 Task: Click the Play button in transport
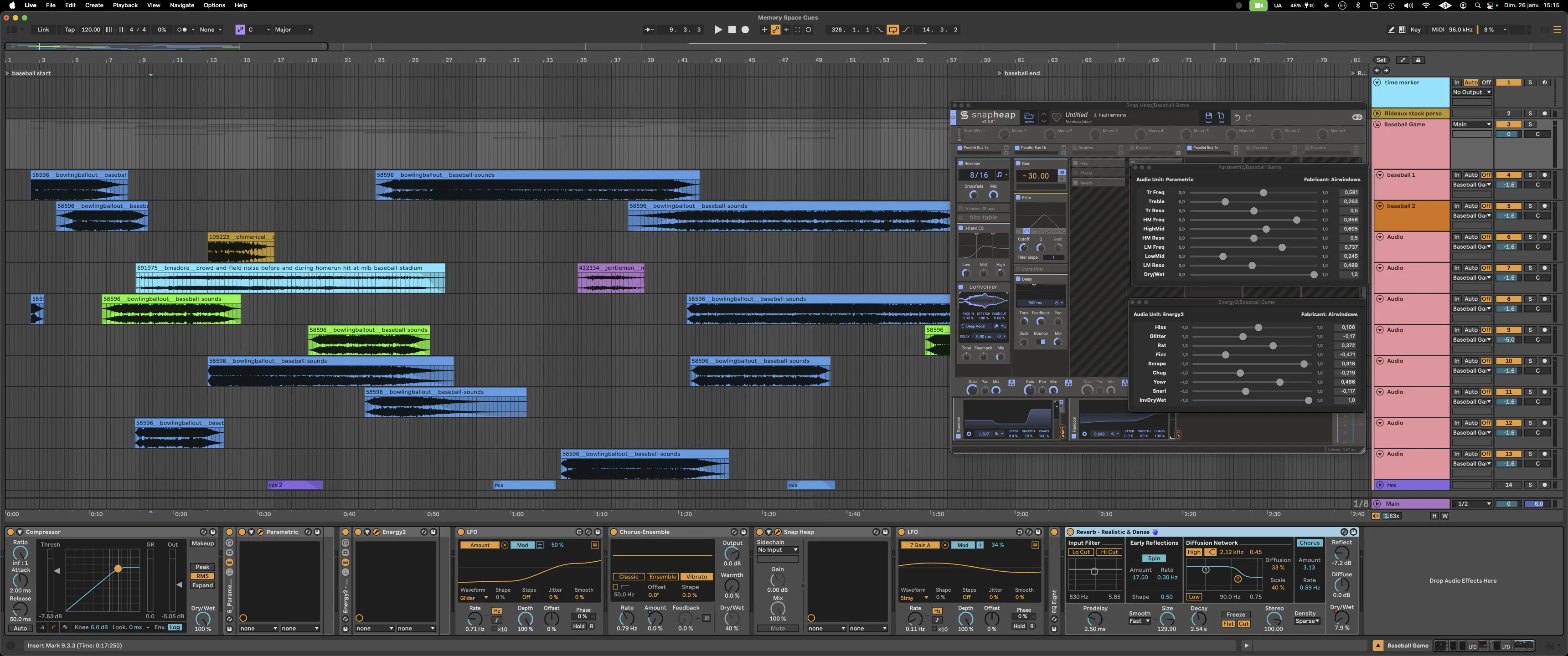click(x=718, y=29)
